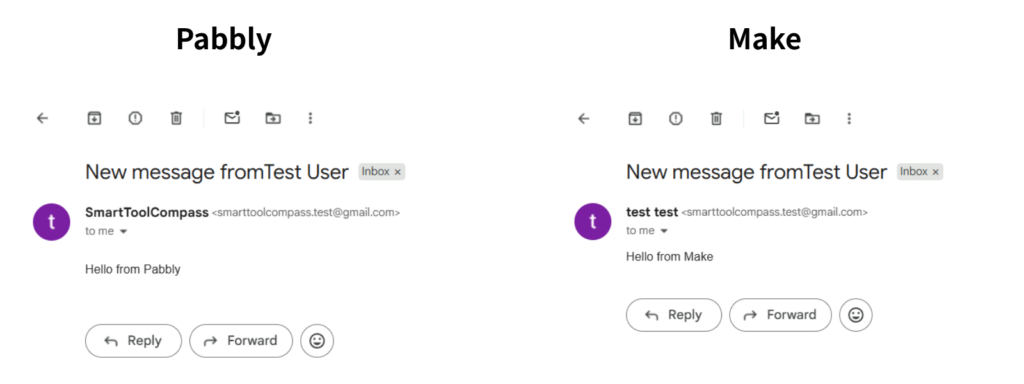Report spam on the Make email
The image size is (1024, 384).
tap(675, 118)
